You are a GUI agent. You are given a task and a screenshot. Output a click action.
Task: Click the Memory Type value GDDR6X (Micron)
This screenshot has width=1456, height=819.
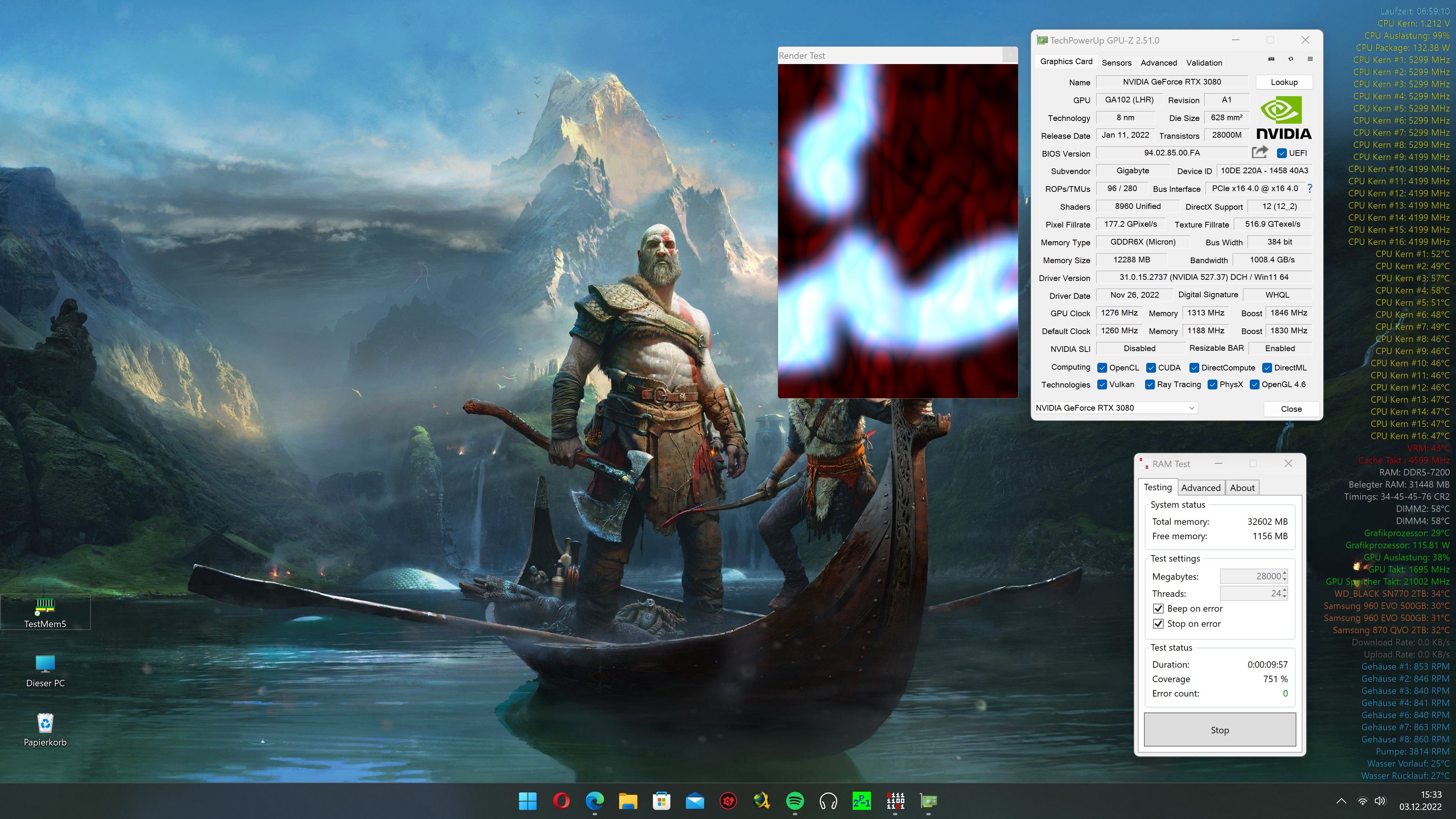tap(1142, 242)
